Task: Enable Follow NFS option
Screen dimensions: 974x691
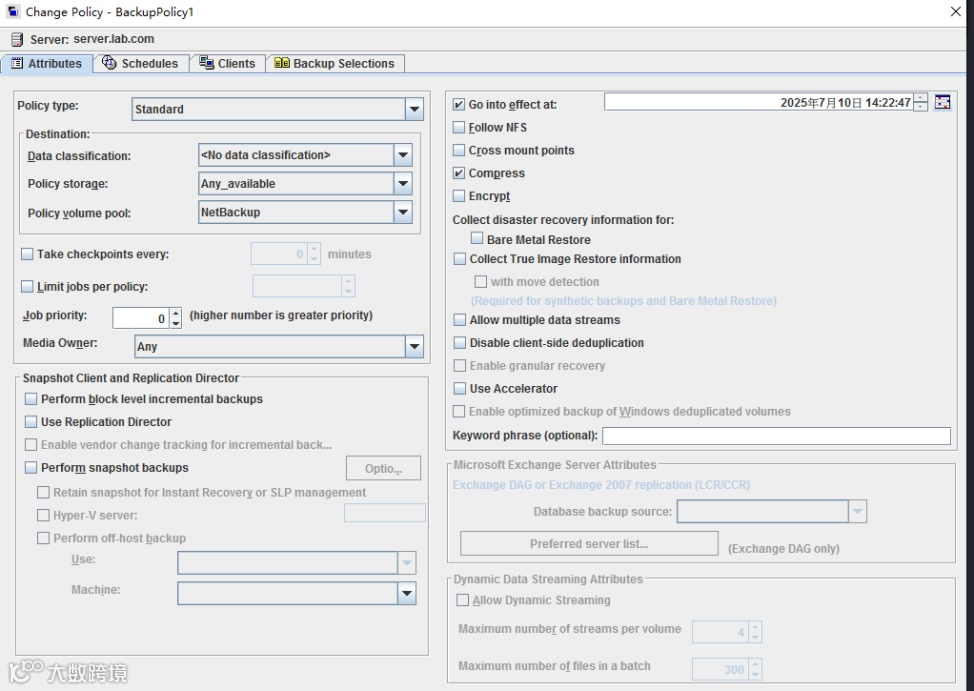Action: (459, 127)
